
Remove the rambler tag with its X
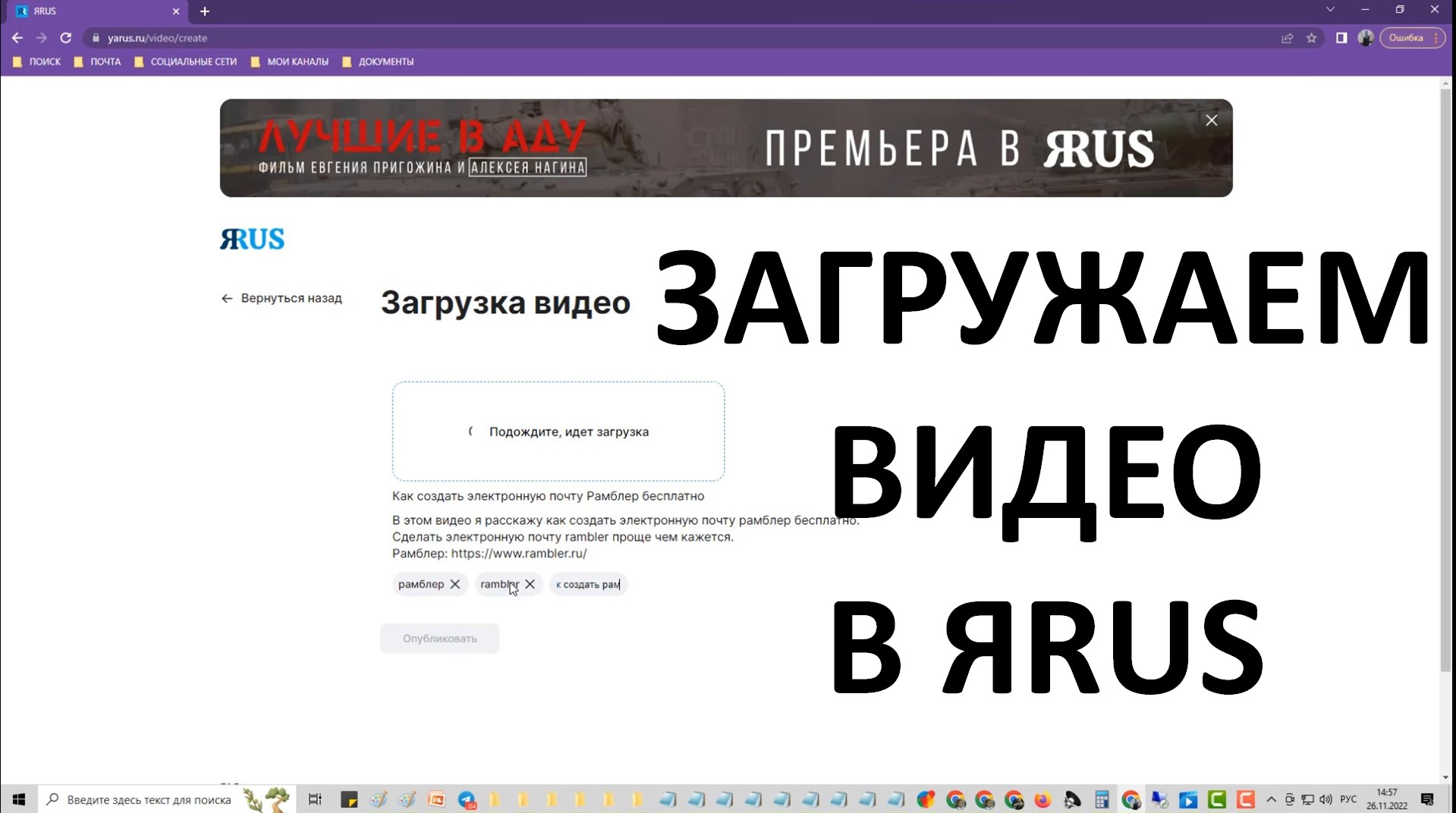(x=530, y=584)
